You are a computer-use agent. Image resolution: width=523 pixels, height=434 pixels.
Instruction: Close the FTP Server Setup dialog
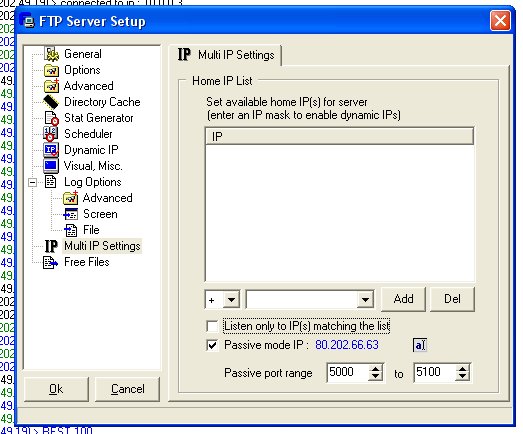pyautogui.click(x=500, y=21)
